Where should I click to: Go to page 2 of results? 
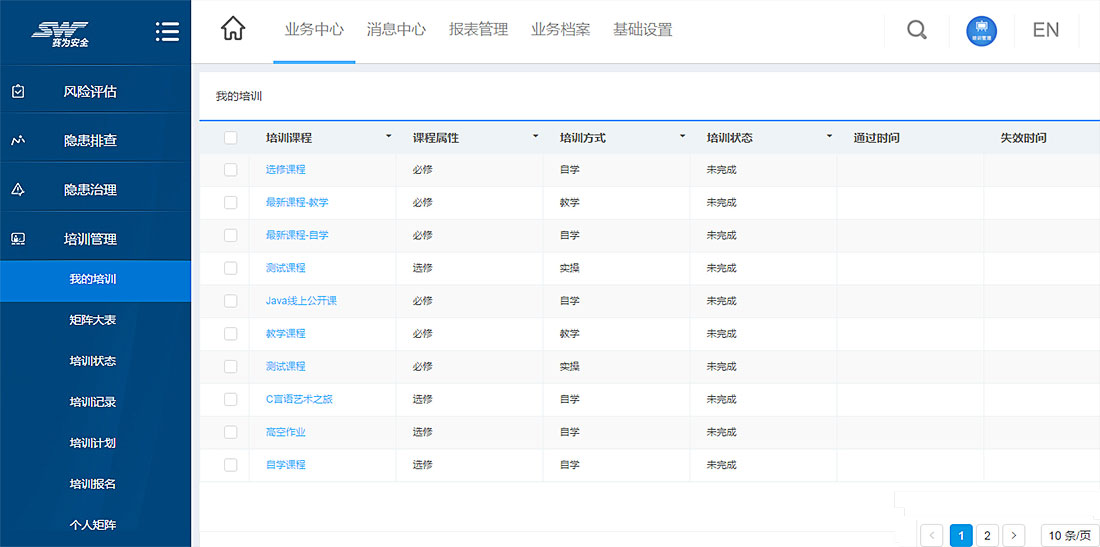tap(987, 536)
